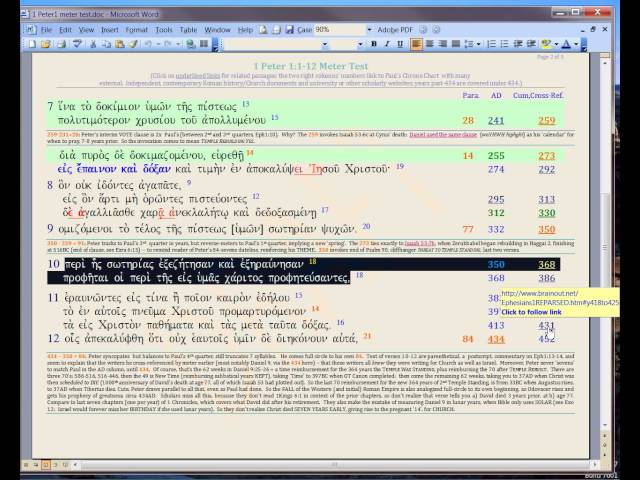The image size is (640, 480).
Task: Open the Table menu
Action: click(x=188, y=30)
